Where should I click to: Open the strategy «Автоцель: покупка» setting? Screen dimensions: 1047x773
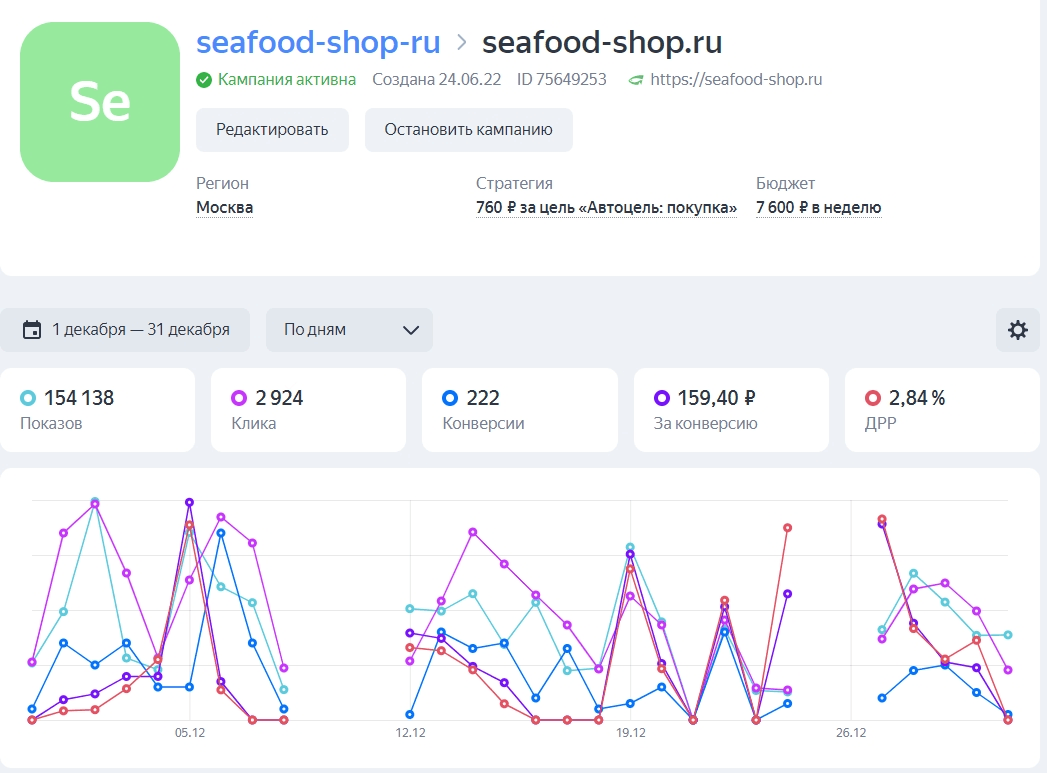point(606,208)
